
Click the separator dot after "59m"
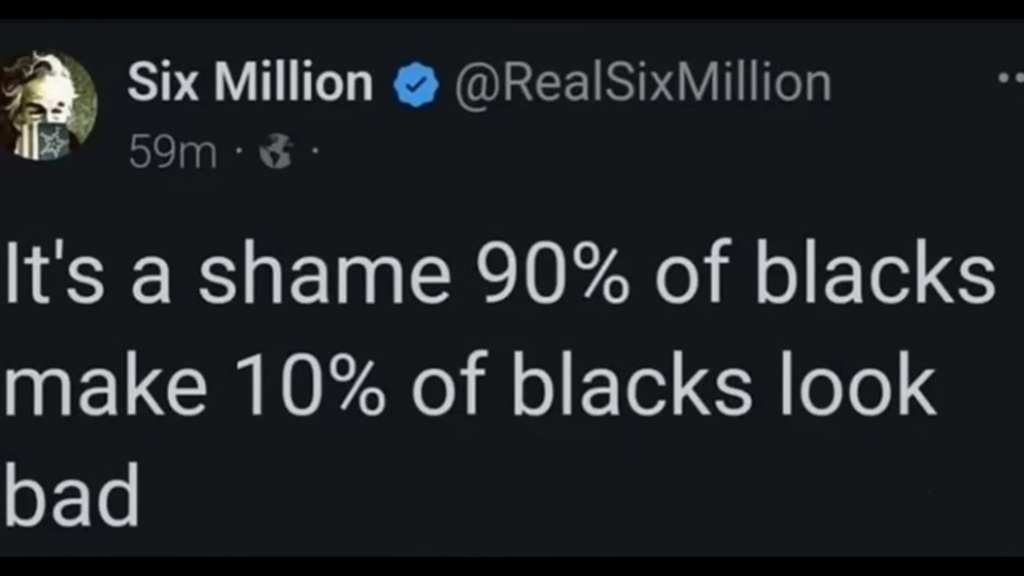pos(237,153)
